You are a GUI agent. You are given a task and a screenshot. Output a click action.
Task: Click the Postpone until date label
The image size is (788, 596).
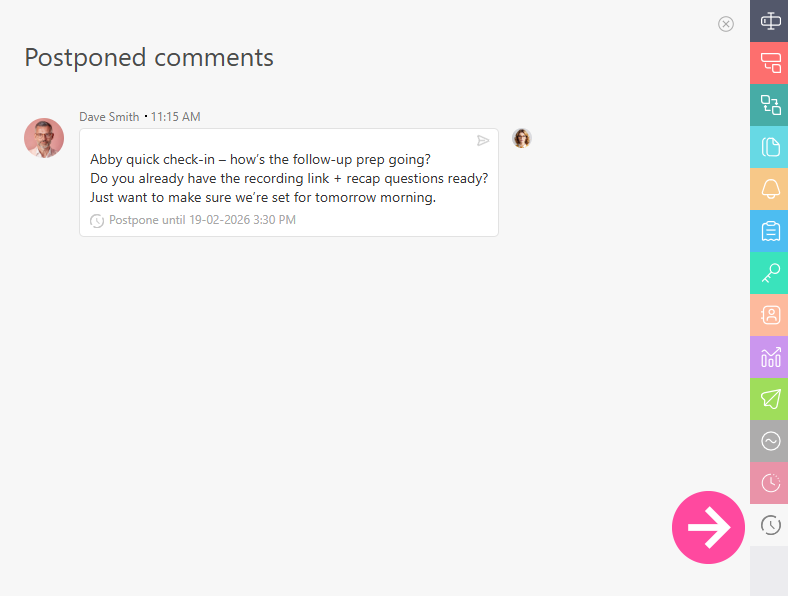click(202, 220)
